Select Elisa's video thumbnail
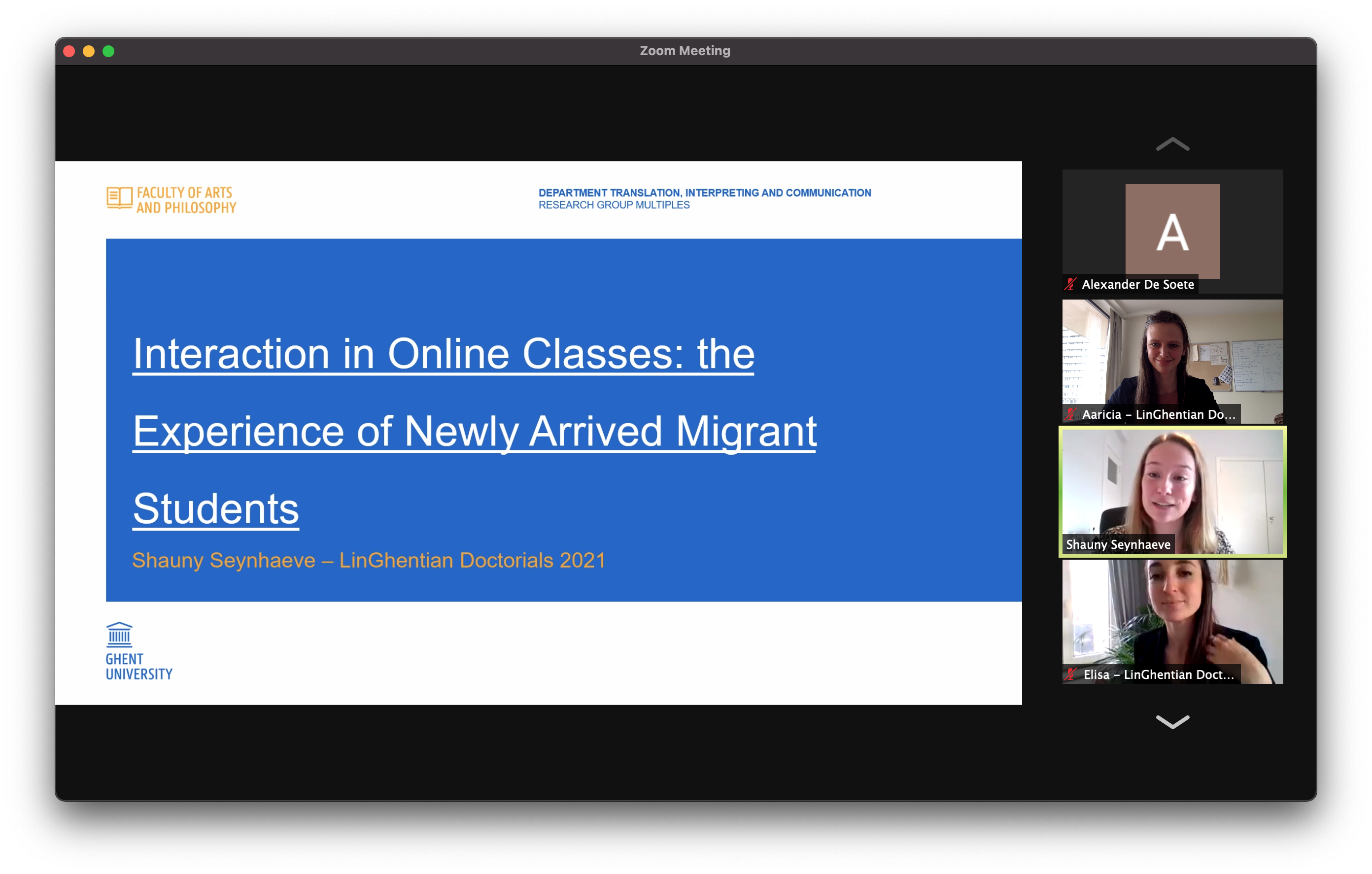This screenshot has height=874, width=1372. tap(1172, 621)
